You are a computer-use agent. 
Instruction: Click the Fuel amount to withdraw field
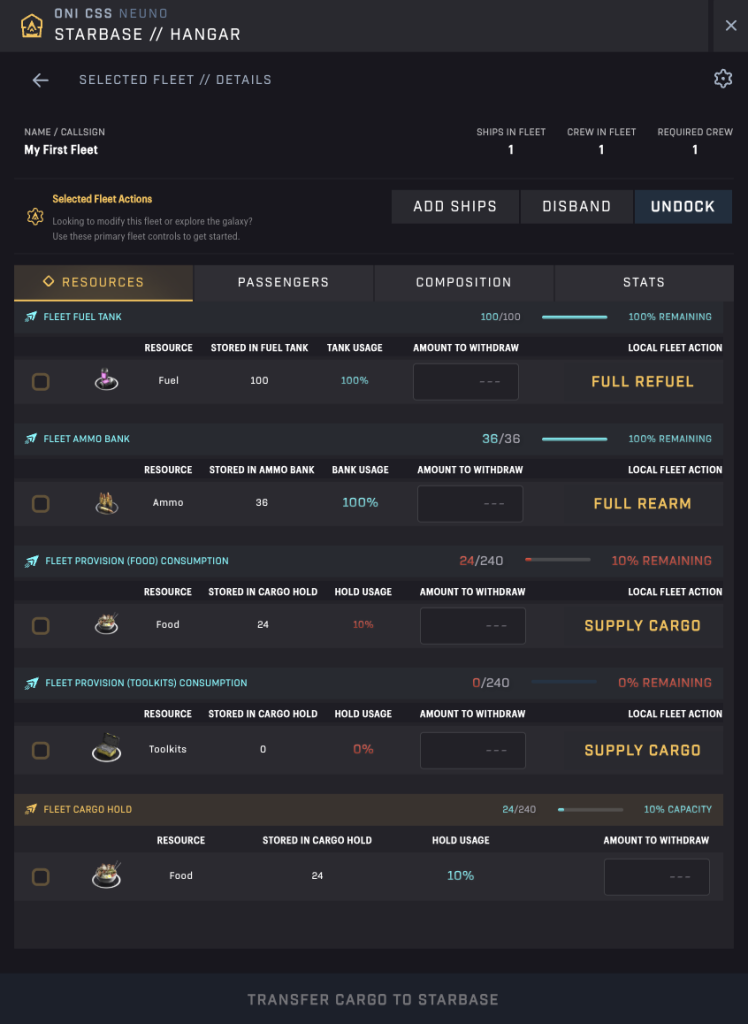click(x=466, y=381)
